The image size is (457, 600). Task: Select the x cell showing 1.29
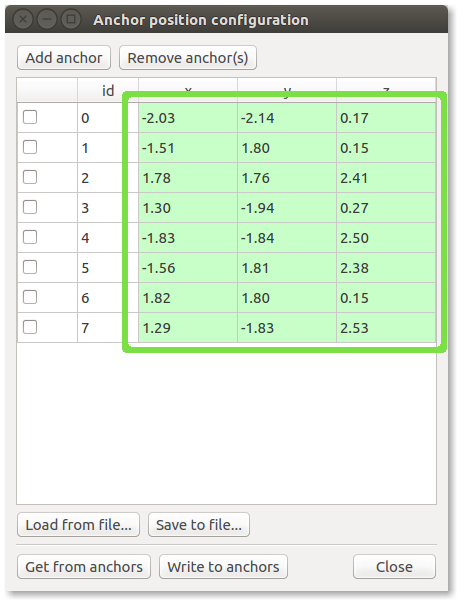[x=188, y=328]
